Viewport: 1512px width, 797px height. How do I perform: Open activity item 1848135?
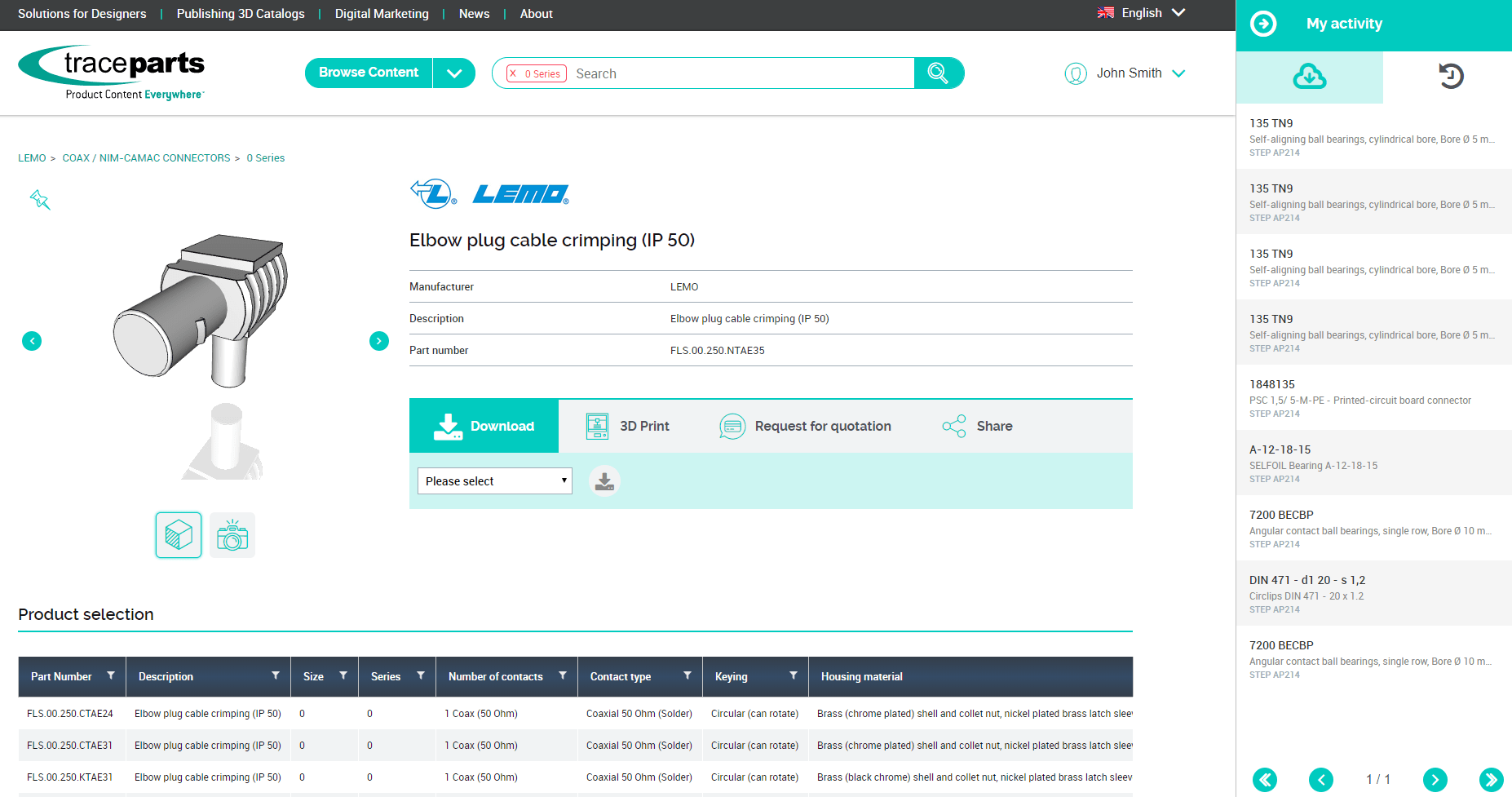1374,397
